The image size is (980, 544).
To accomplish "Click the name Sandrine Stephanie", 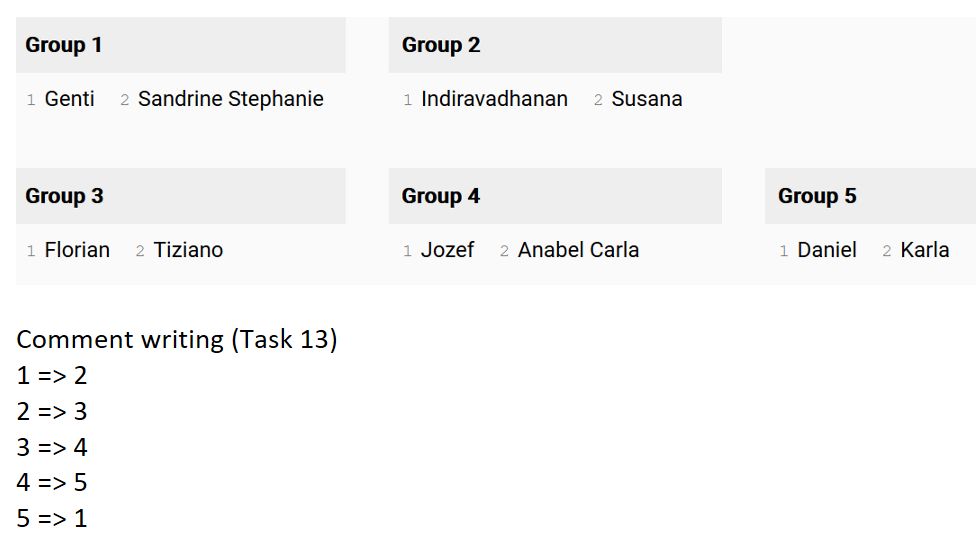I will point(231,99).
